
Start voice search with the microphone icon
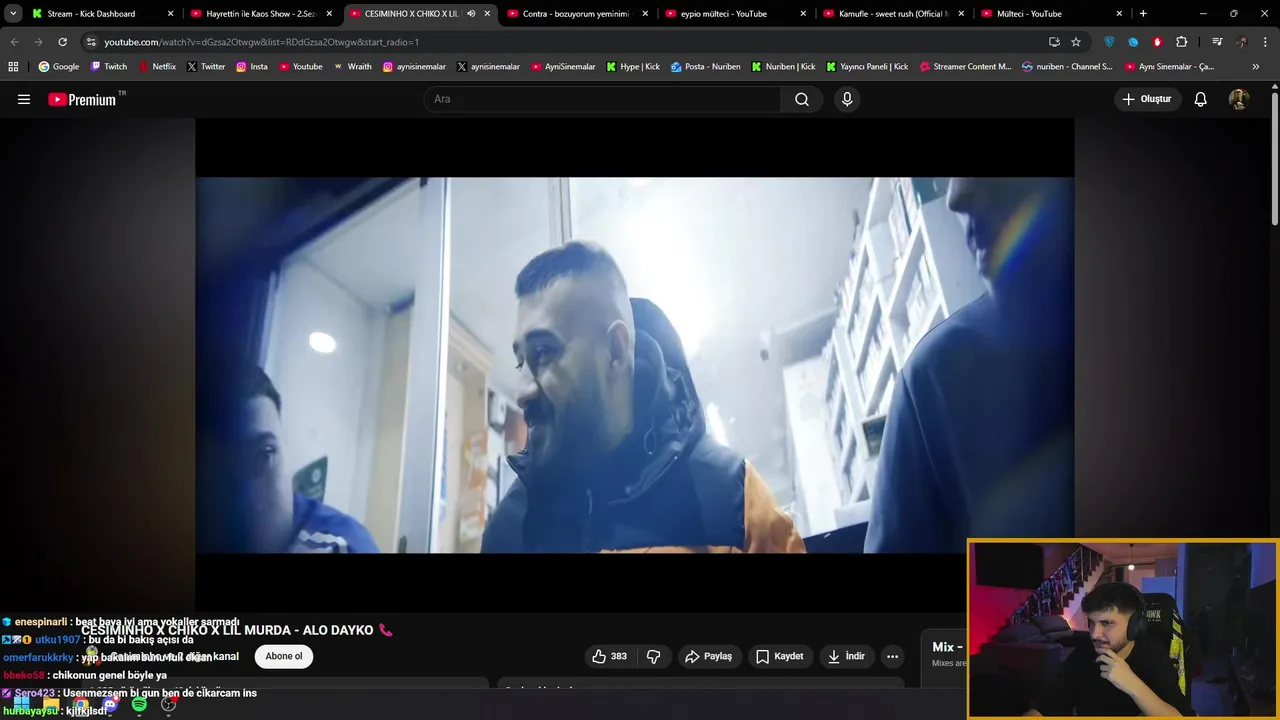click(x=847, y=99)
